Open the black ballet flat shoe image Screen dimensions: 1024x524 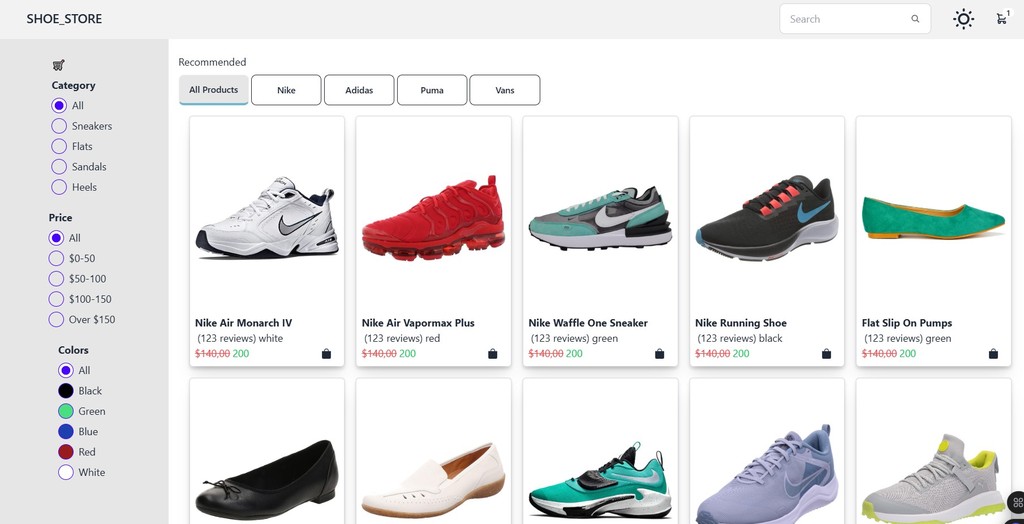pos(267,480)
